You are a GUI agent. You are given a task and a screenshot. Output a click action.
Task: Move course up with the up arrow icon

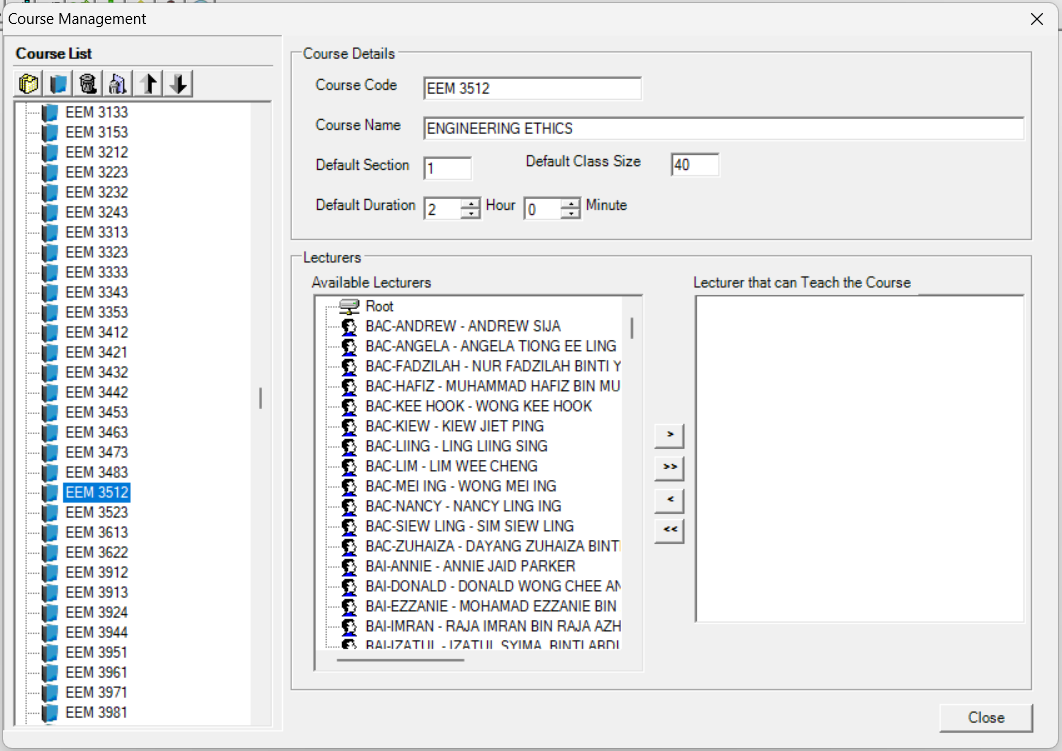(149, 84)
